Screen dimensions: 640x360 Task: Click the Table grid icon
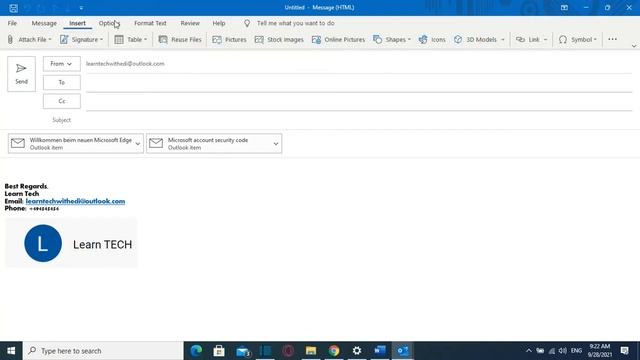pos(119,40)
